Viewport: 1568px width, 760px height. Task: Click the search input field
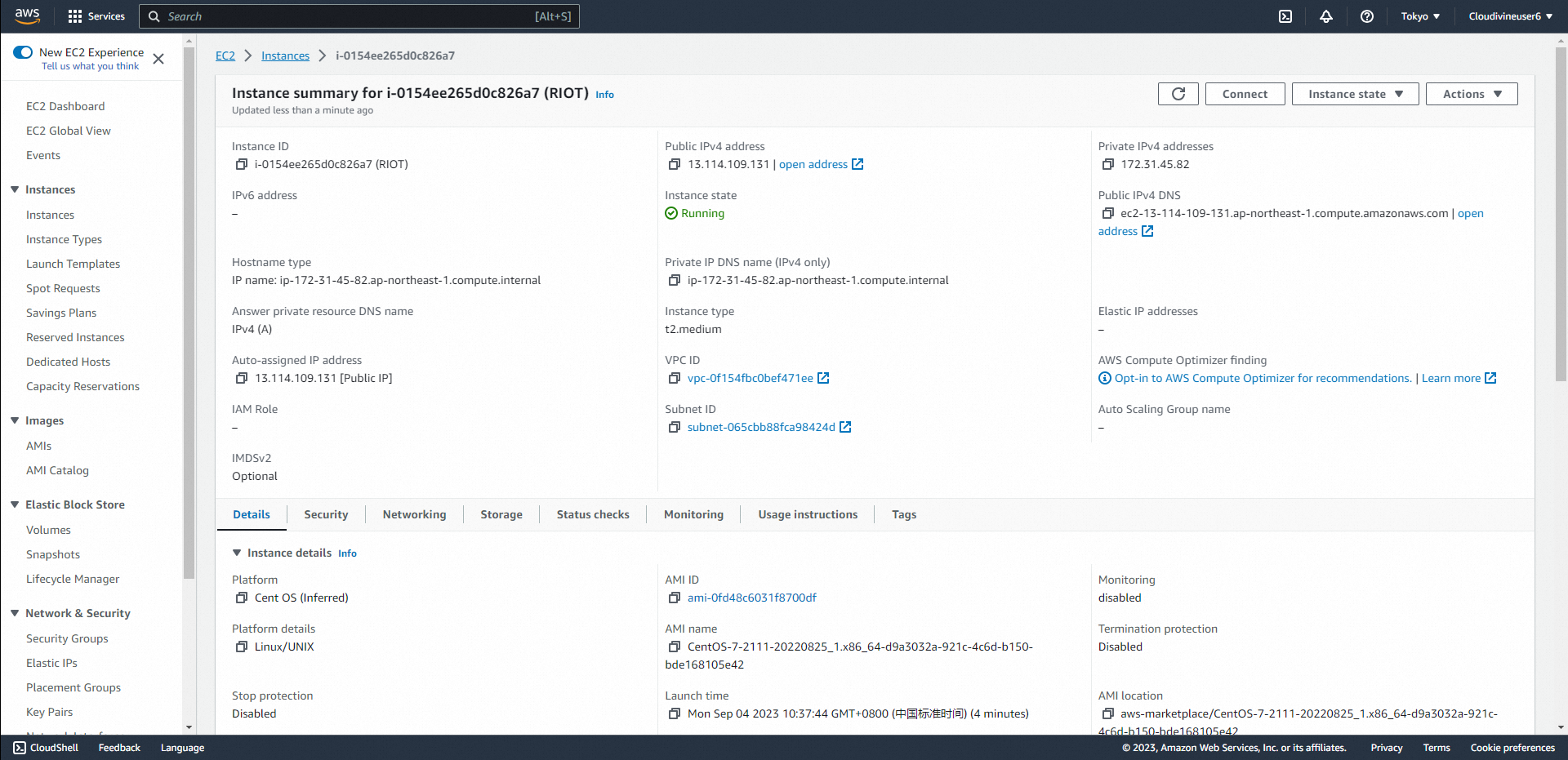coord(359,16)
